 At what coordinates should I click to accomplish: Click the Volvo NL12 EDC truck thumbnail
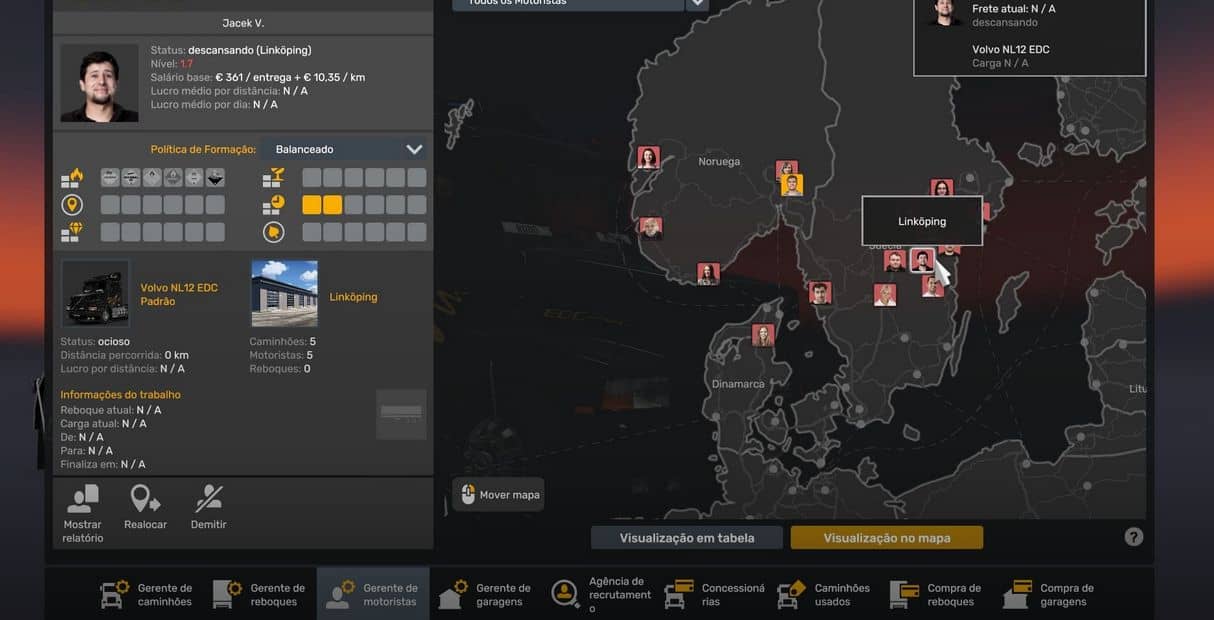[95, 294]
